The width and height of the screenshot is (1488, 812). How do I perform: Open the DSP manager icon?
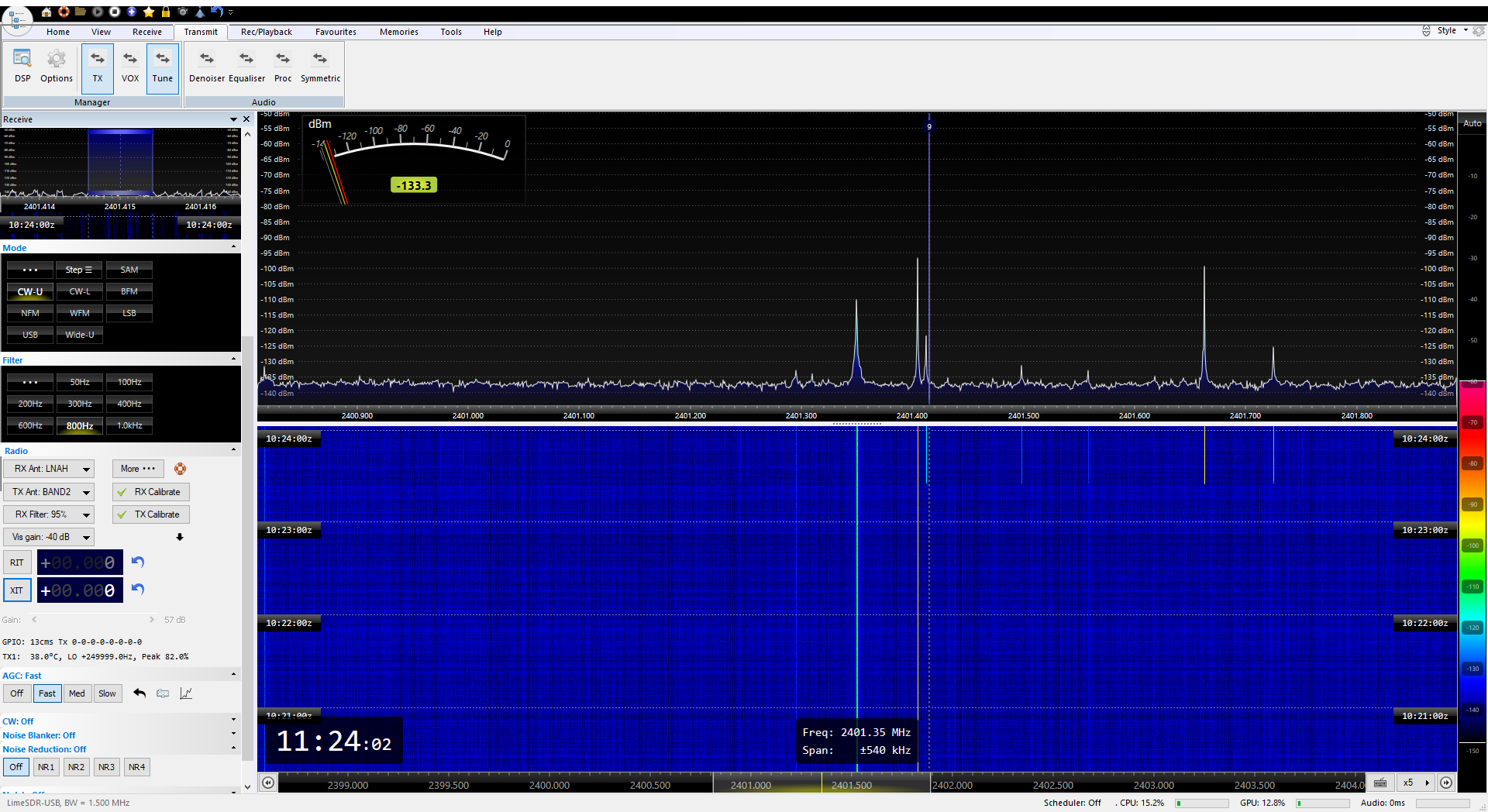pyautogui.click(x=22, y=66)
